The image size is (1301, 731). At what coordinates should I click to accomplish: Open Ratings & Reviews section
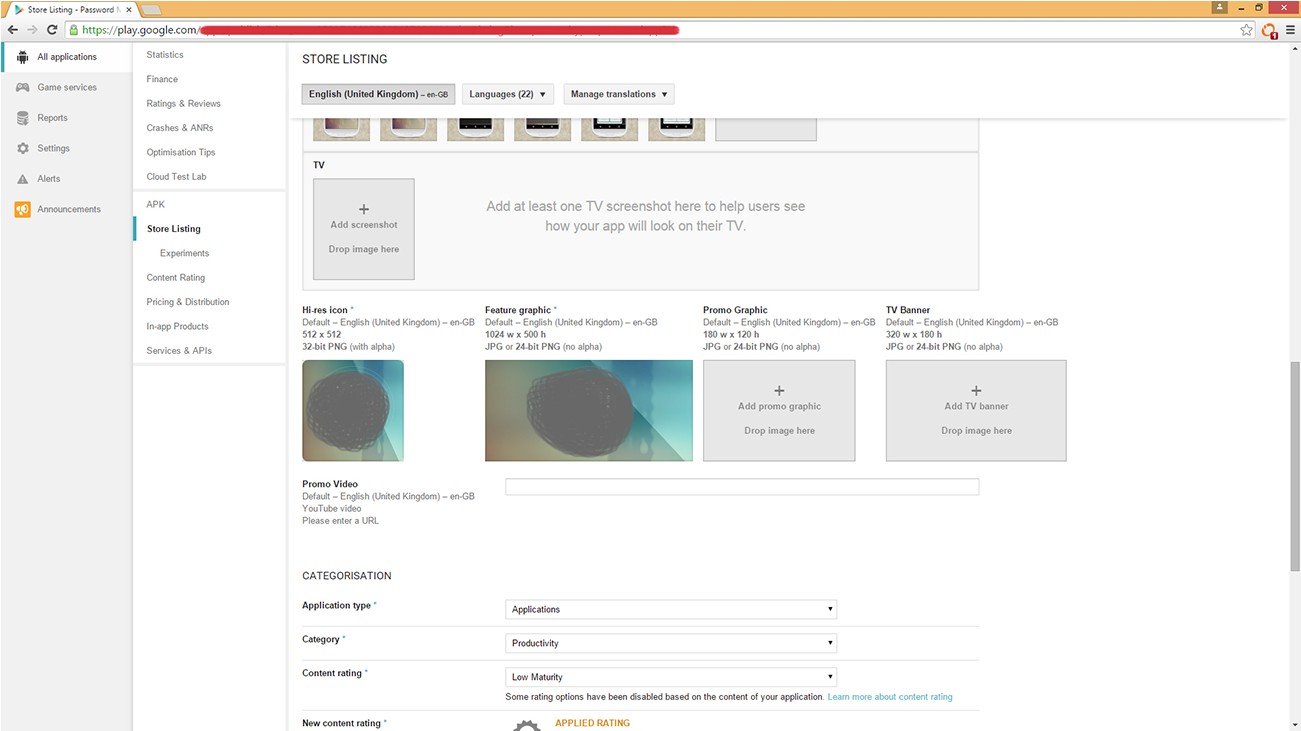pyautogui.click(x=183, y=103)
